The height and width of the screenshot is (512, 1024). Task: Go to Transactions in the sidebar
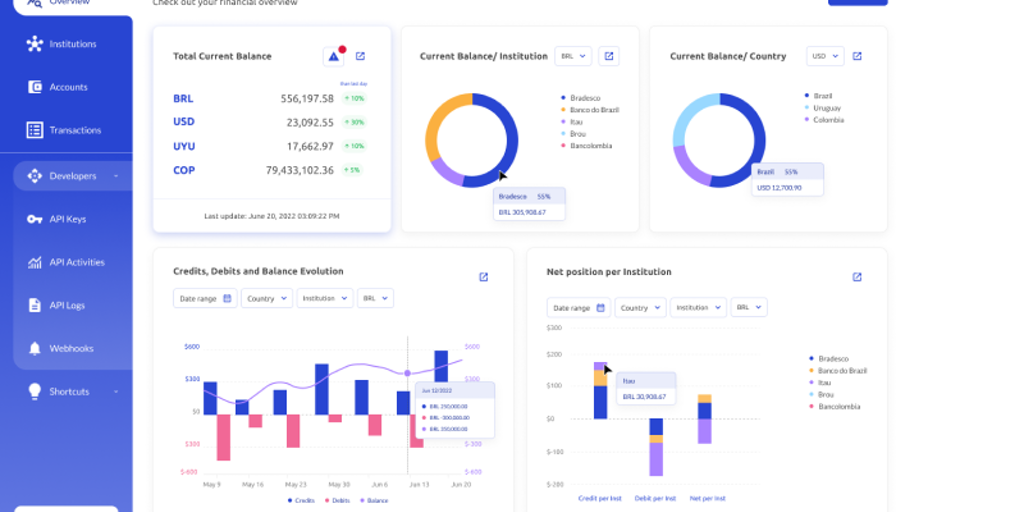point(74,130)
